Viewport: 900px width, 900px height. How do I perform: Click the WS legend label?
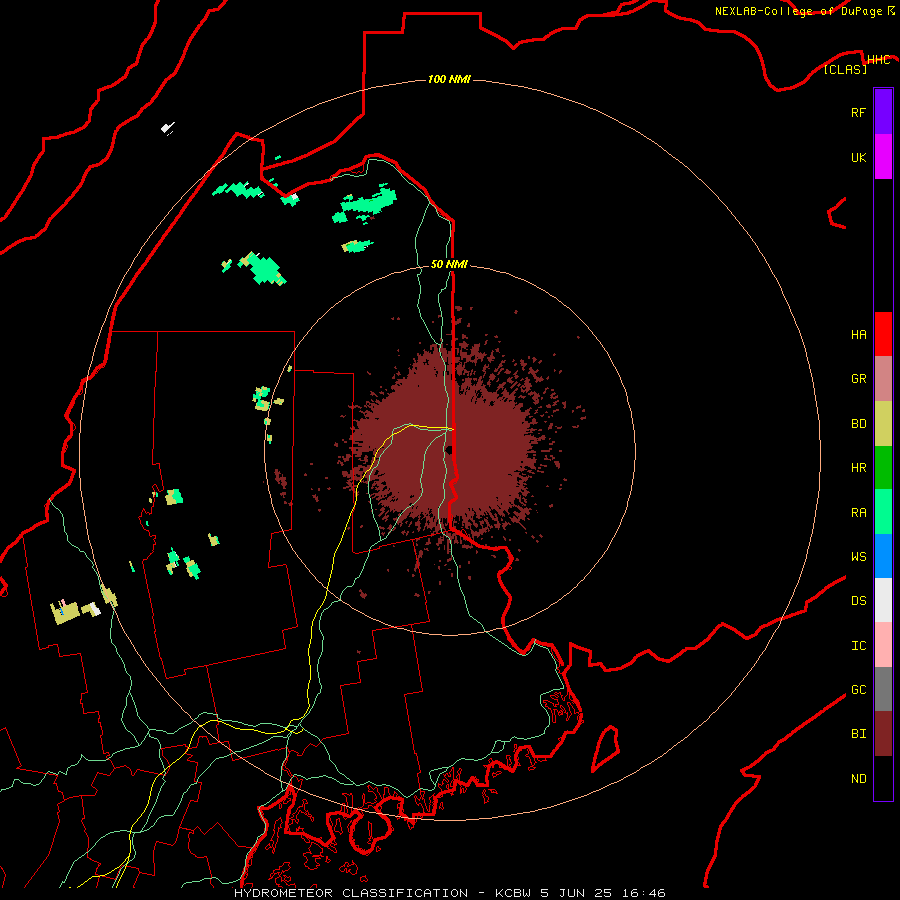pos(859,556)
